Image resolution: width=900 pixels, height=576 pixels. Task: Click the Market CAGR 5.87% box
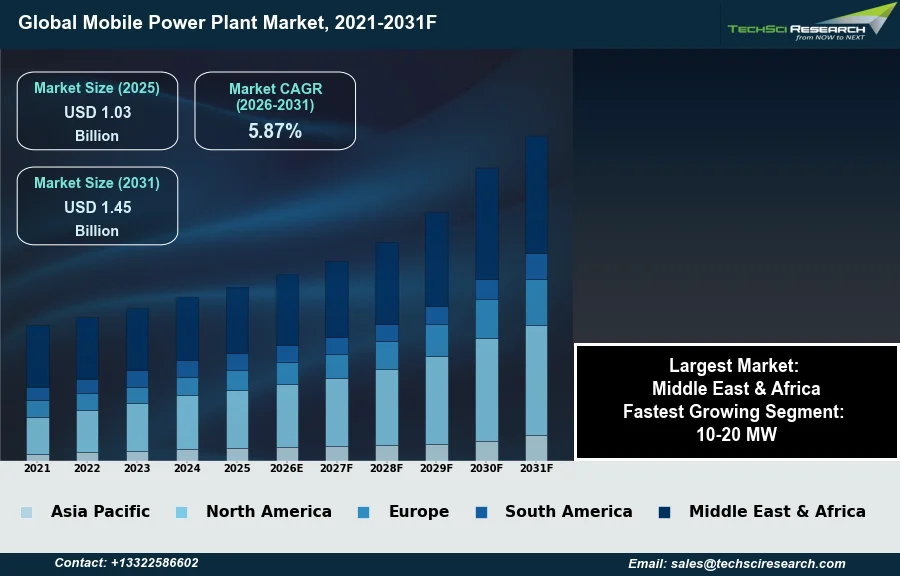click(275, 111)
